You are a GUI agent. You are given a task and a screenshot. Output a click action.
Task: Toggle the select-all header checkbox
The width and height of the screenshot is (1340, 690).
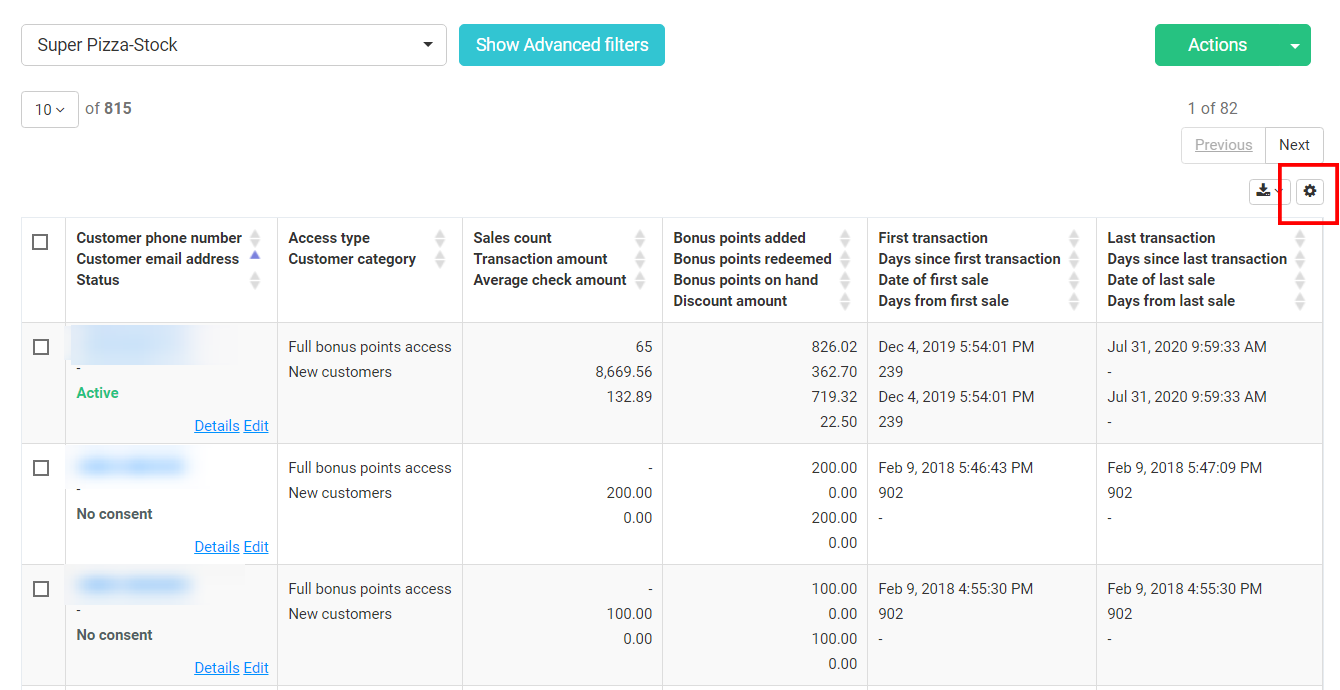pyautogui.click(x=40, y=242)
